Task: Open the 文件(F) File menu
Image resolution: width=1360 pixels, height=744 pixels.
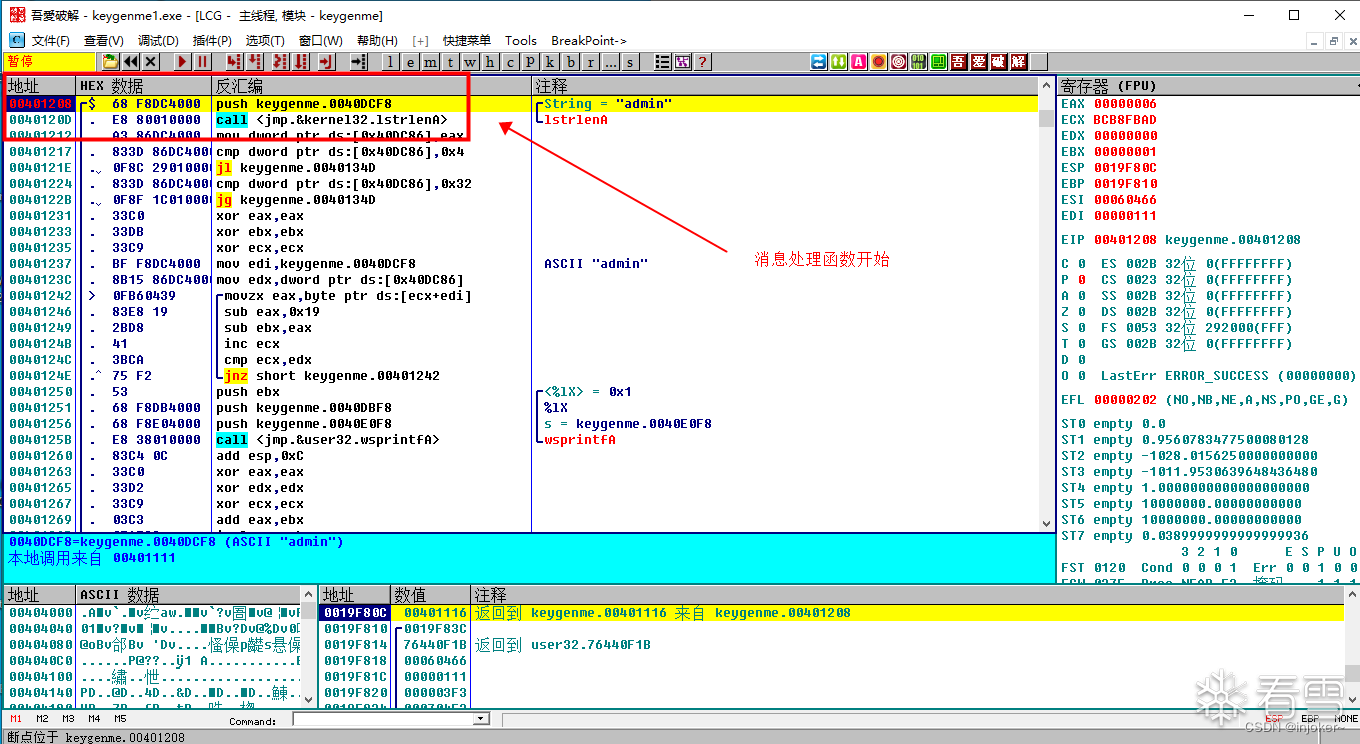Action: [x=51, y=41]
